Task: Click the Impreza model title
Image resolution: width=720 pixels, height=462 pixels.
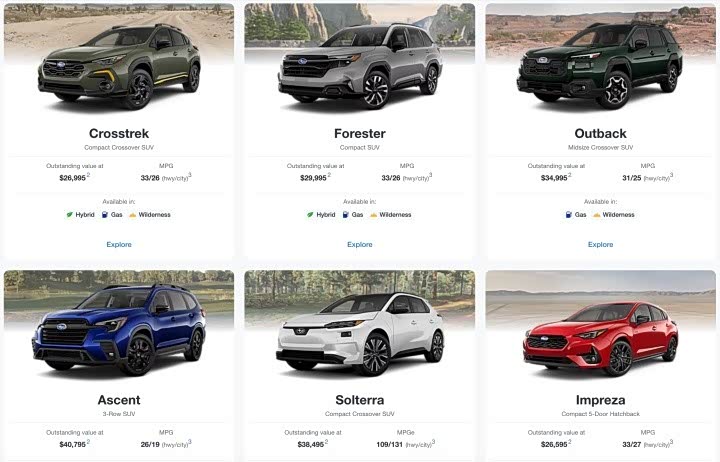Action: 601,400
